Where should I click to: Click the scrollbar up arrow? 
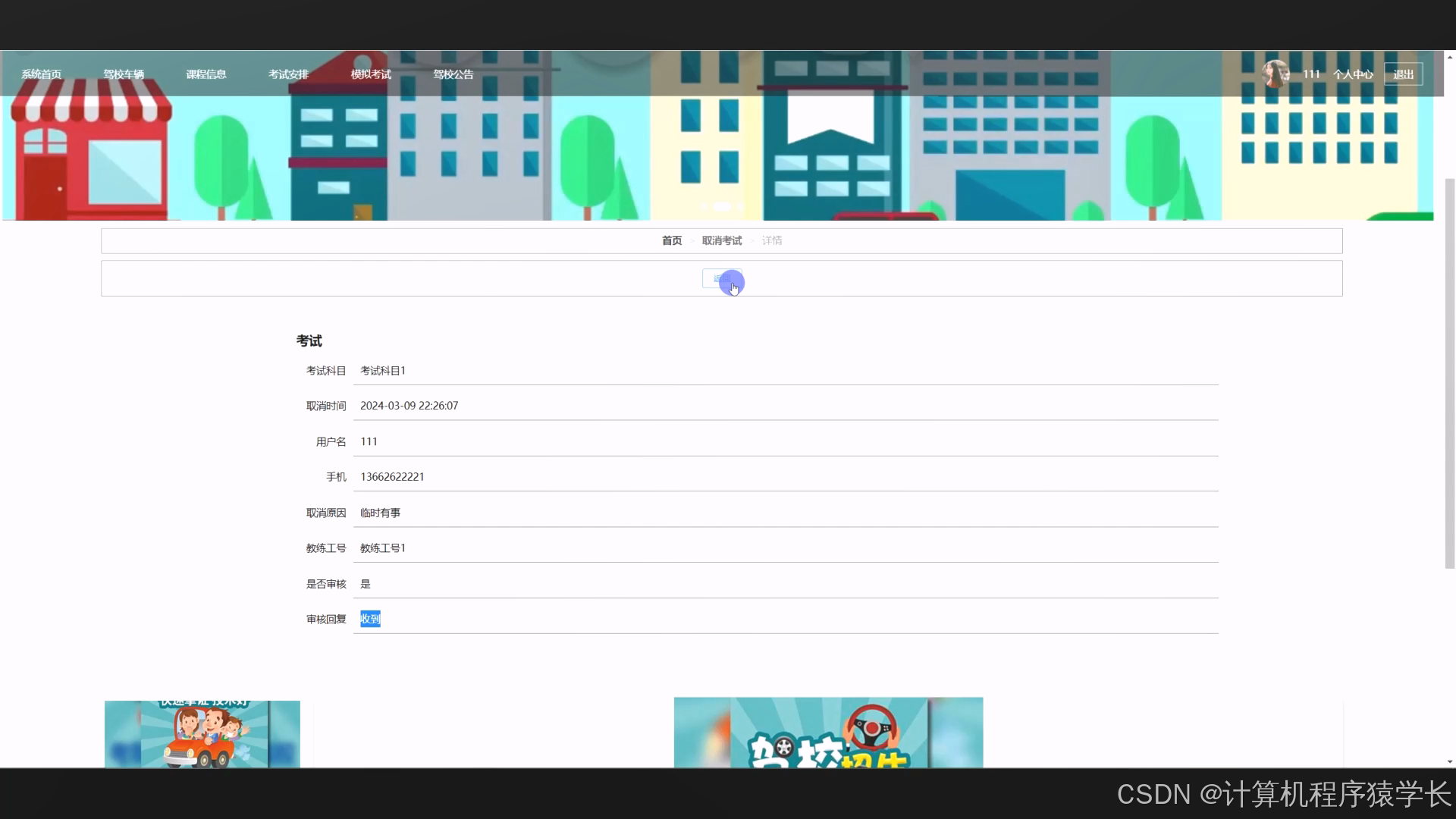coord(1450,56)
